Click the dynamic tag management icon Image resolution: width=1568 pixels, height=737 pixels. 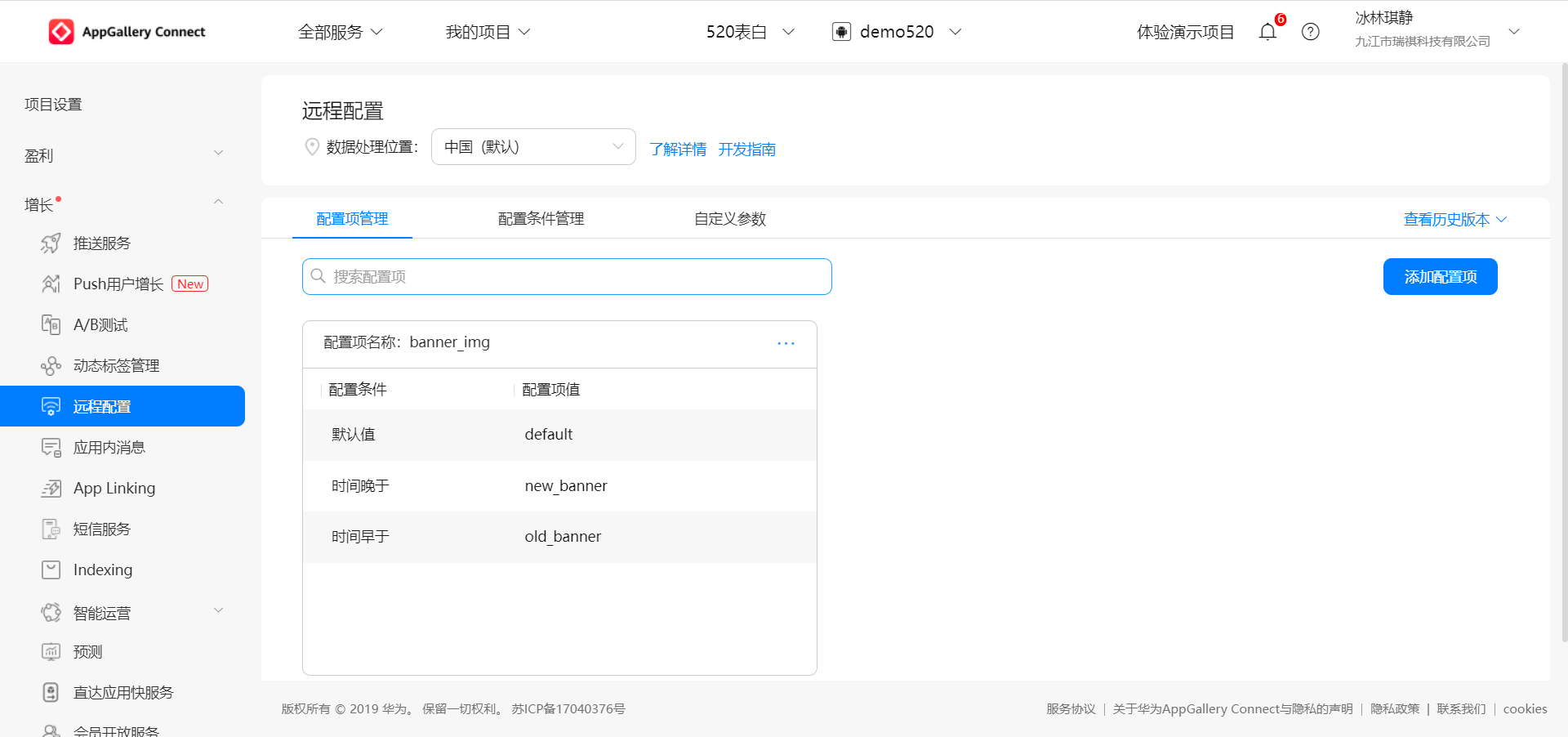click(x=51, y=365)
